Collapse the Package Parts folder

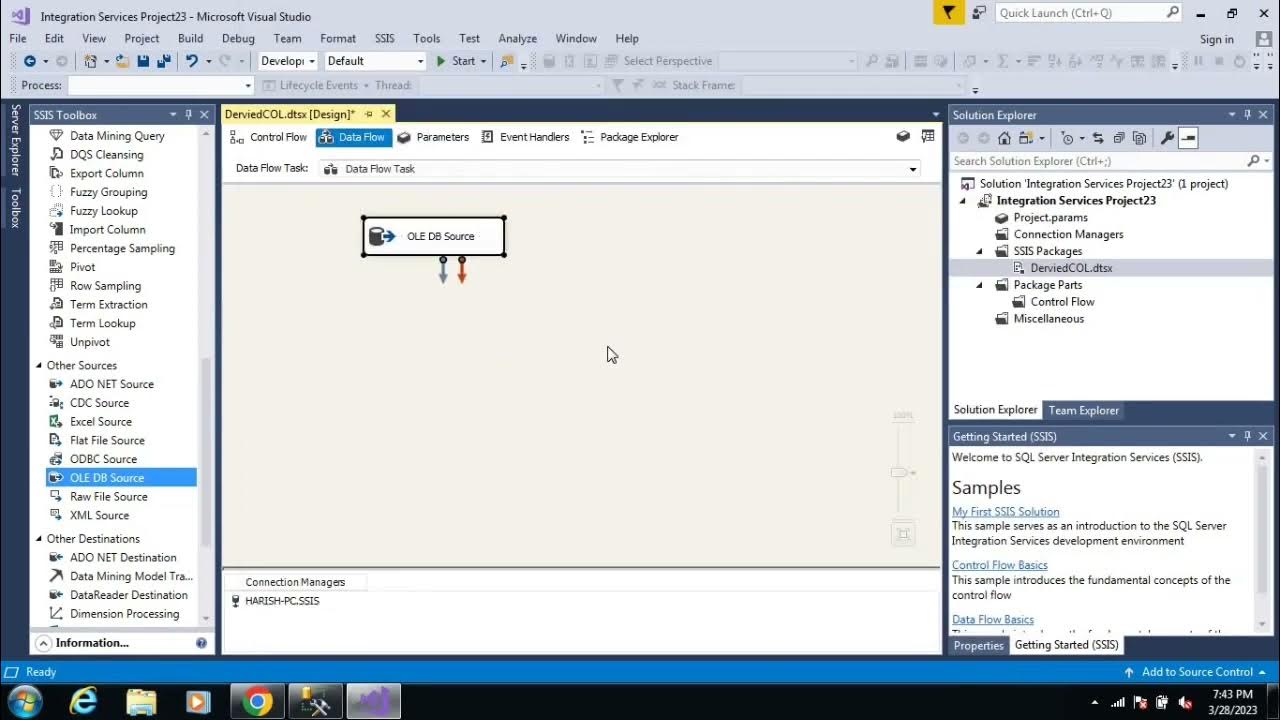click(980, 285)
